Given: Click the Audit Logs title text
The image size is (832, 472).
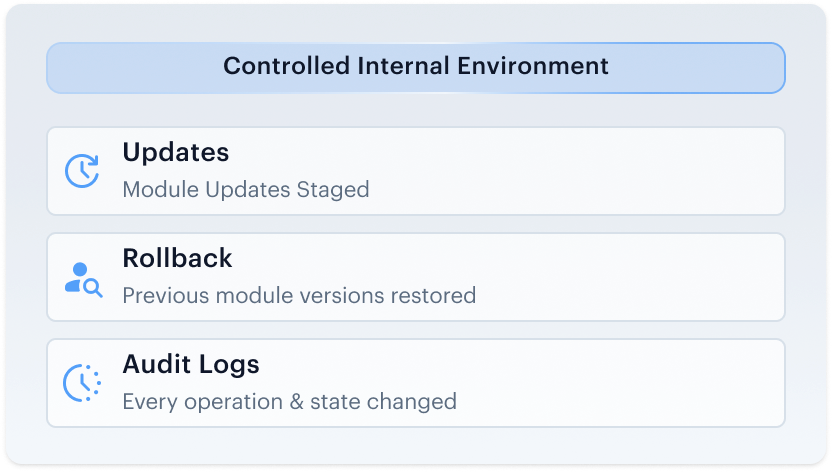Looking at the screenshot, I should [x=191, y=365].
